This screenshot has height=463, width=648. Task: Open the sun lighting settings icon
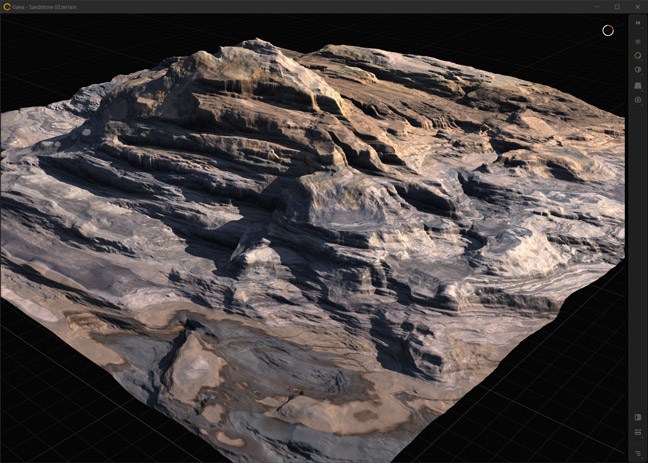(x=638, y=41)
